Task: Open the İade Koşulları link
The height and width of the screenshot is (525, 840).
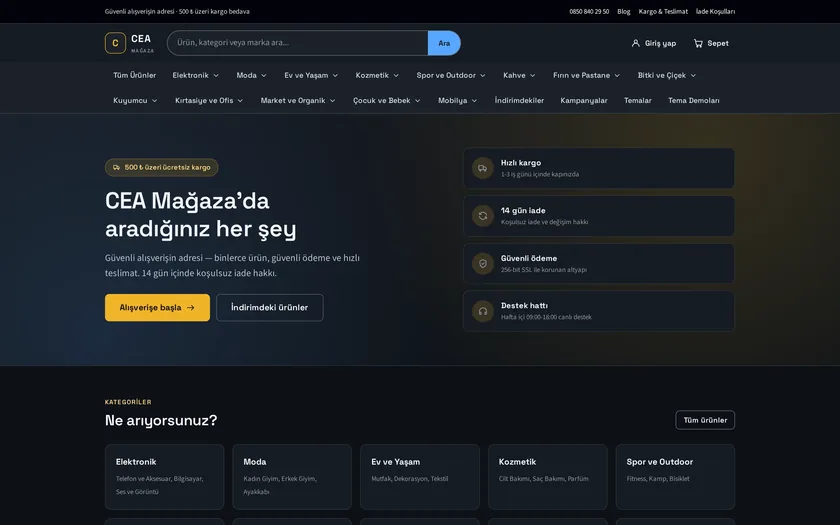Action: pos(715,12)
